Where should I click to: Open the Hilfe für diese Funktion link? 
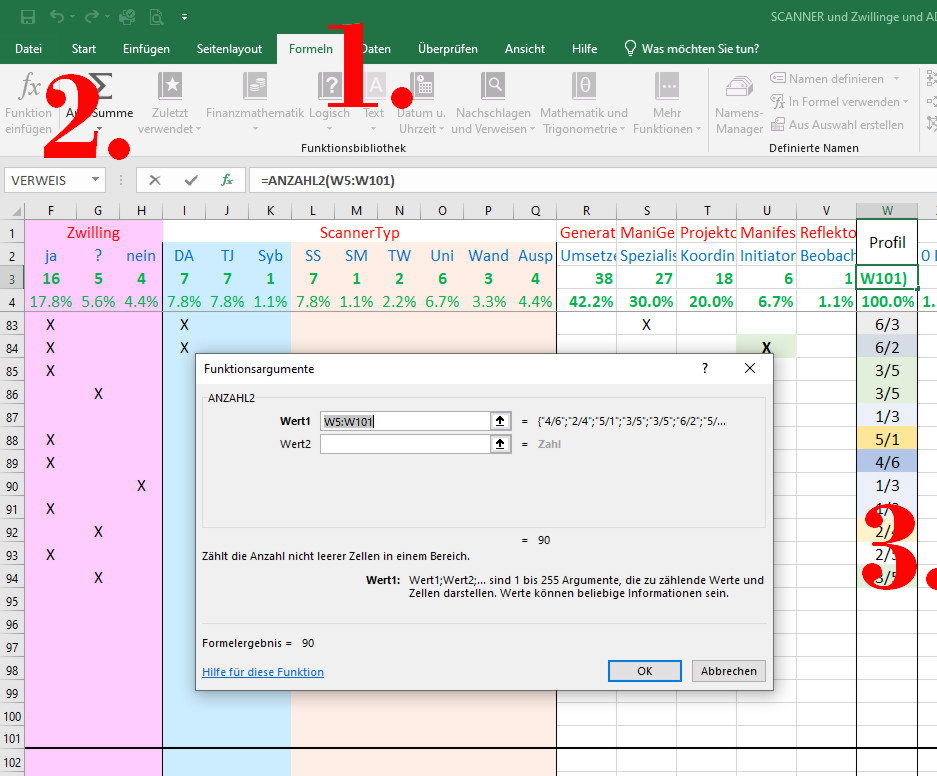tap(263, 672)
